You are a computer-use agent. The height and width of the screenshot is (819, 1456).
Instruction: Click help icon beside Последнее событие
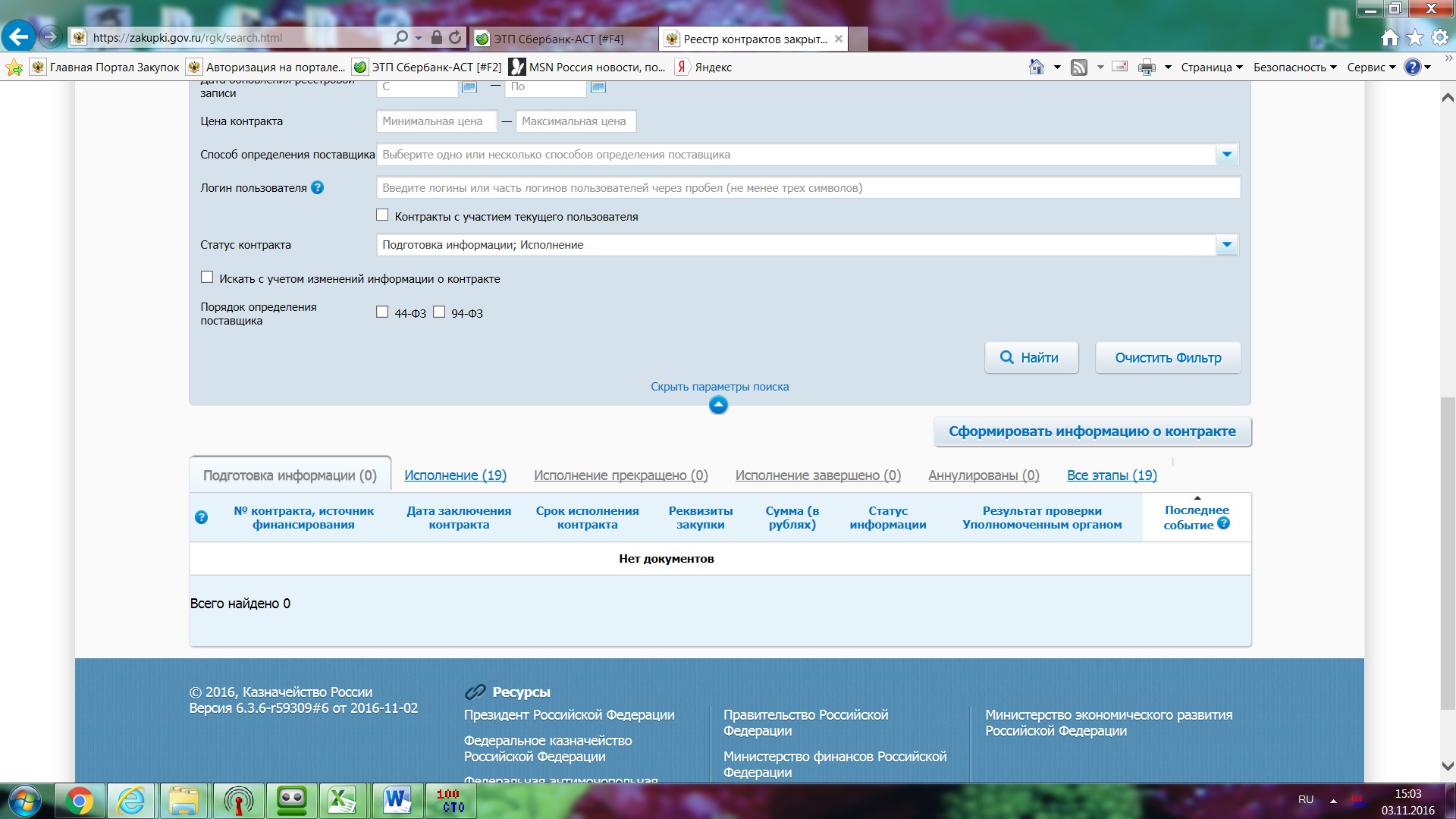1223,524
